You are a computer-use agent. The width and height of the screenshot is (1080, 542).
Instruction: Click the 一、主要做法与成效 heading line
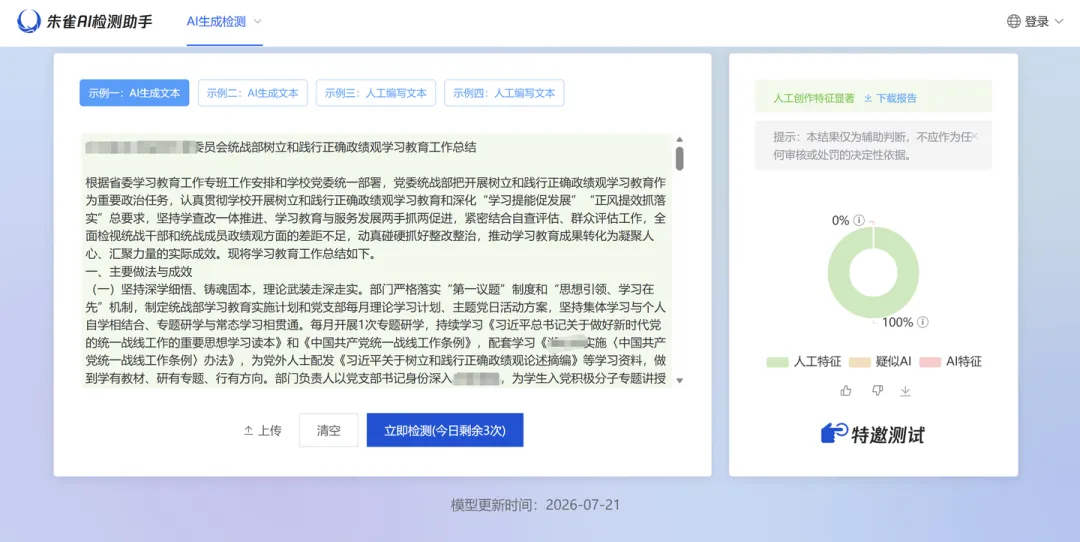click(x=139, y=271)
